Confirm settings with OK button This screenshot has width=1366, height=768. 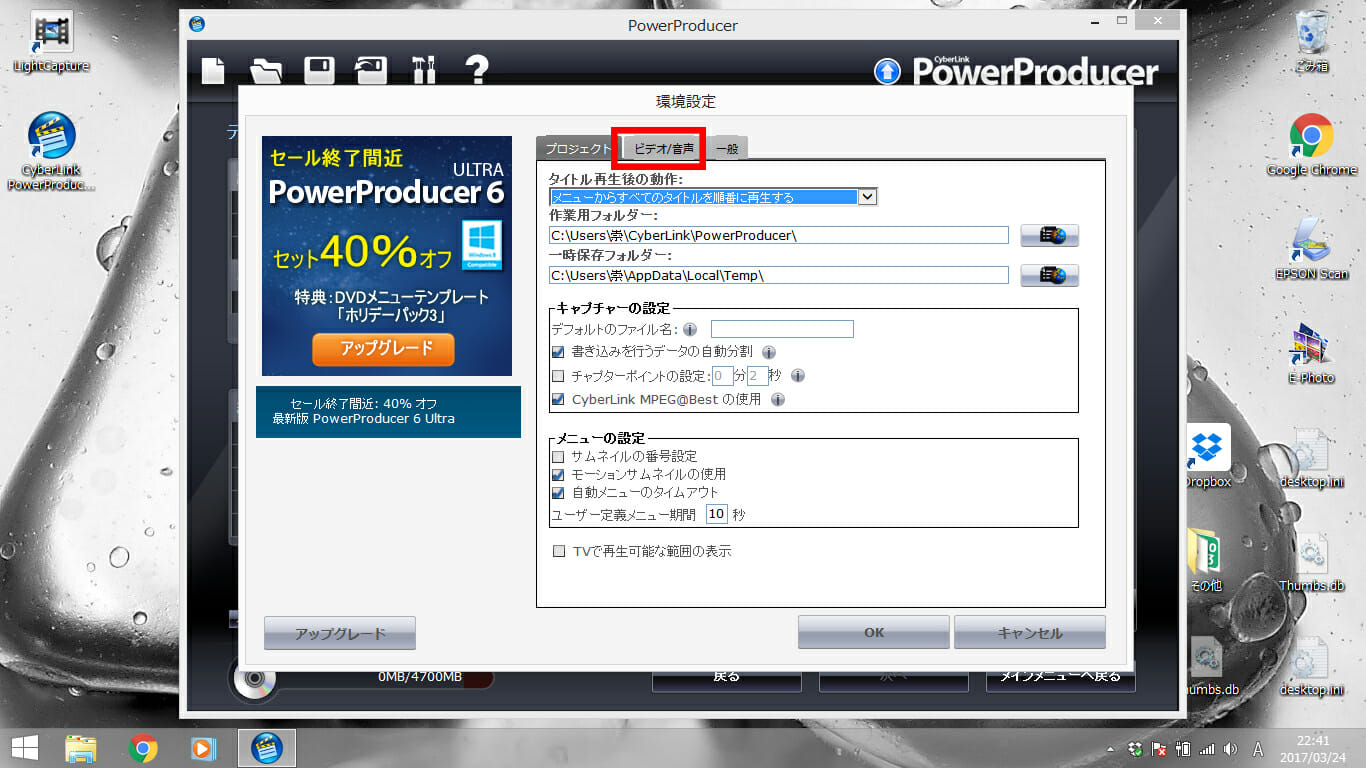coord(874,633)
